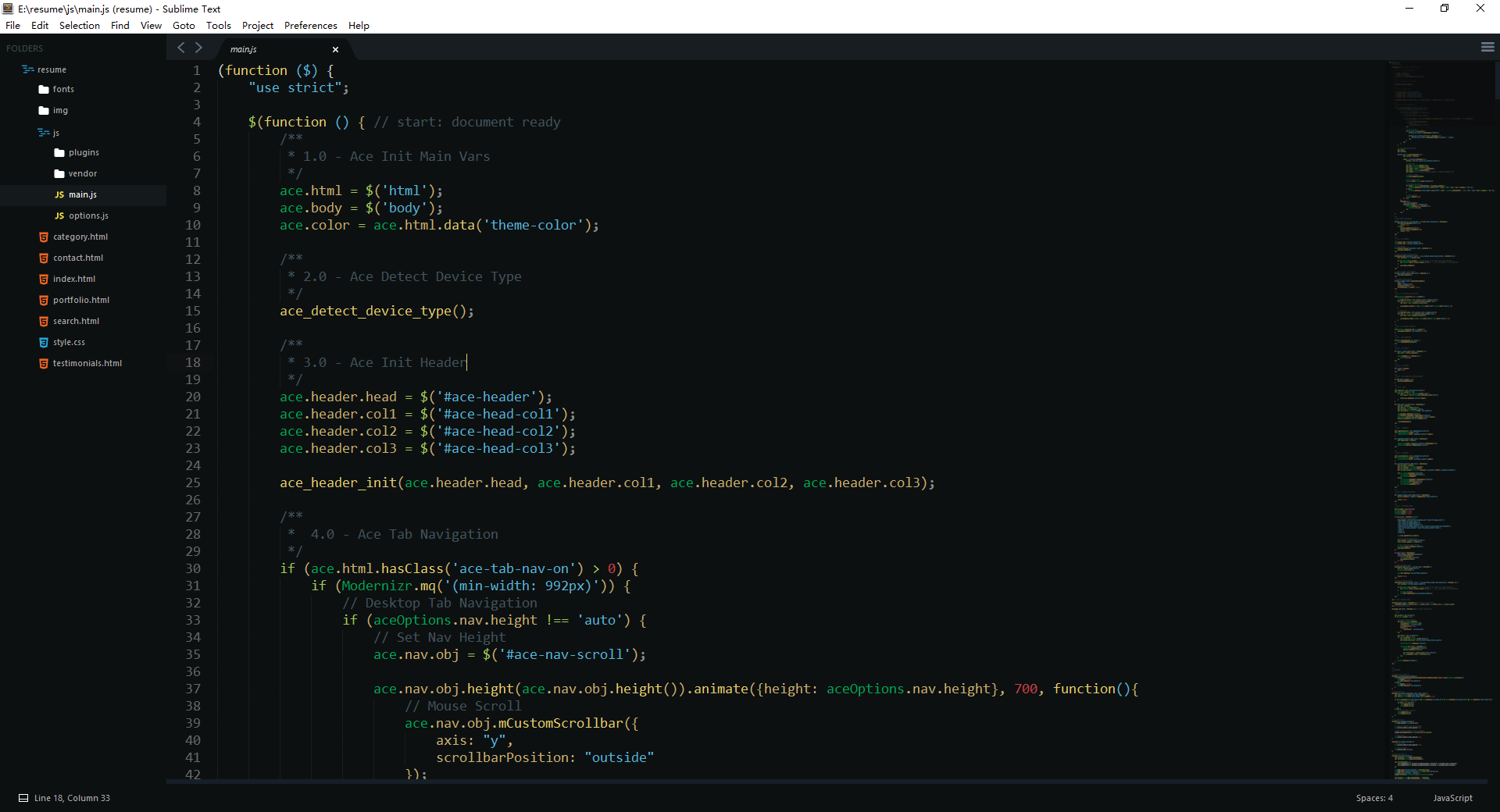Select the img folder label
The image size is (1500, 812).
click(60, 110)
